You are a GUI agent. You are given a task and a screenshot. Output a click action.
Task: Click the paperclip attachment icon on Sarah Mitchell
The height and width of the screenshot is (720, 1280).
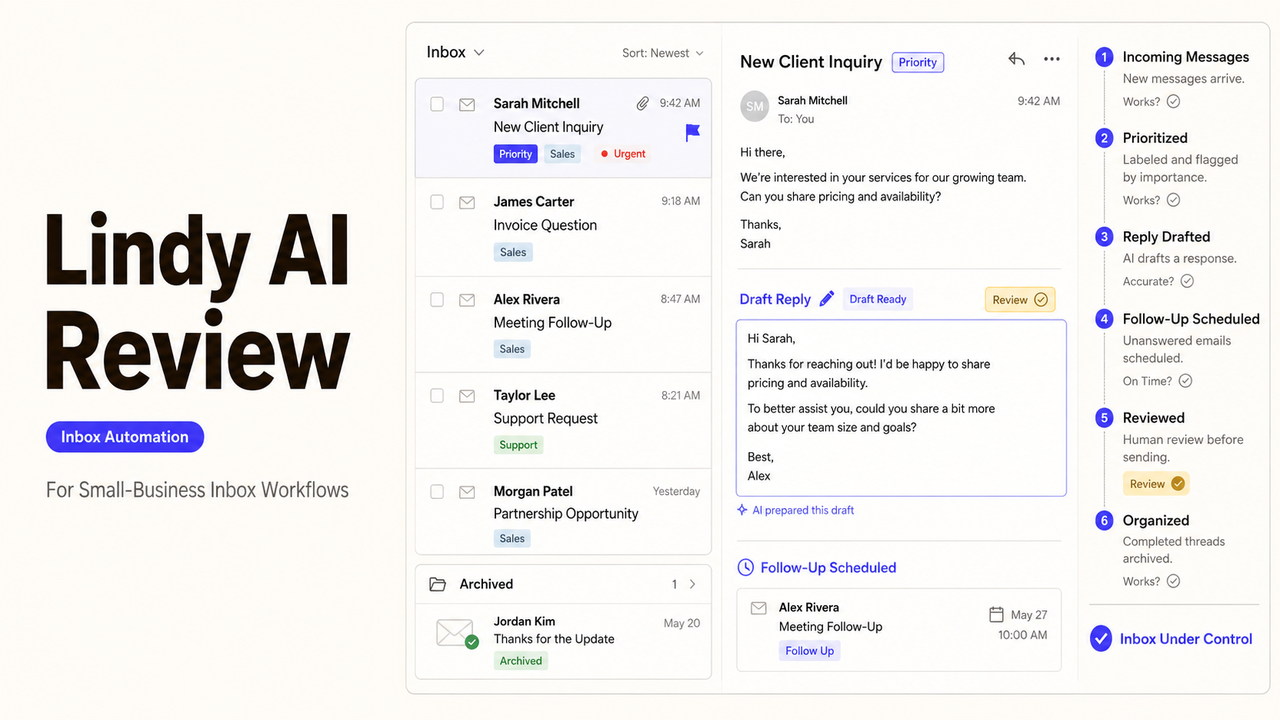(643, 103)
